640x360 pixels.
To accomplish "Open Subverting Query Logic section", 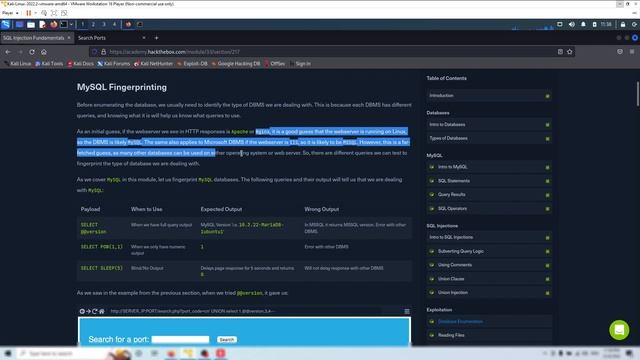I will coord(489,251).
